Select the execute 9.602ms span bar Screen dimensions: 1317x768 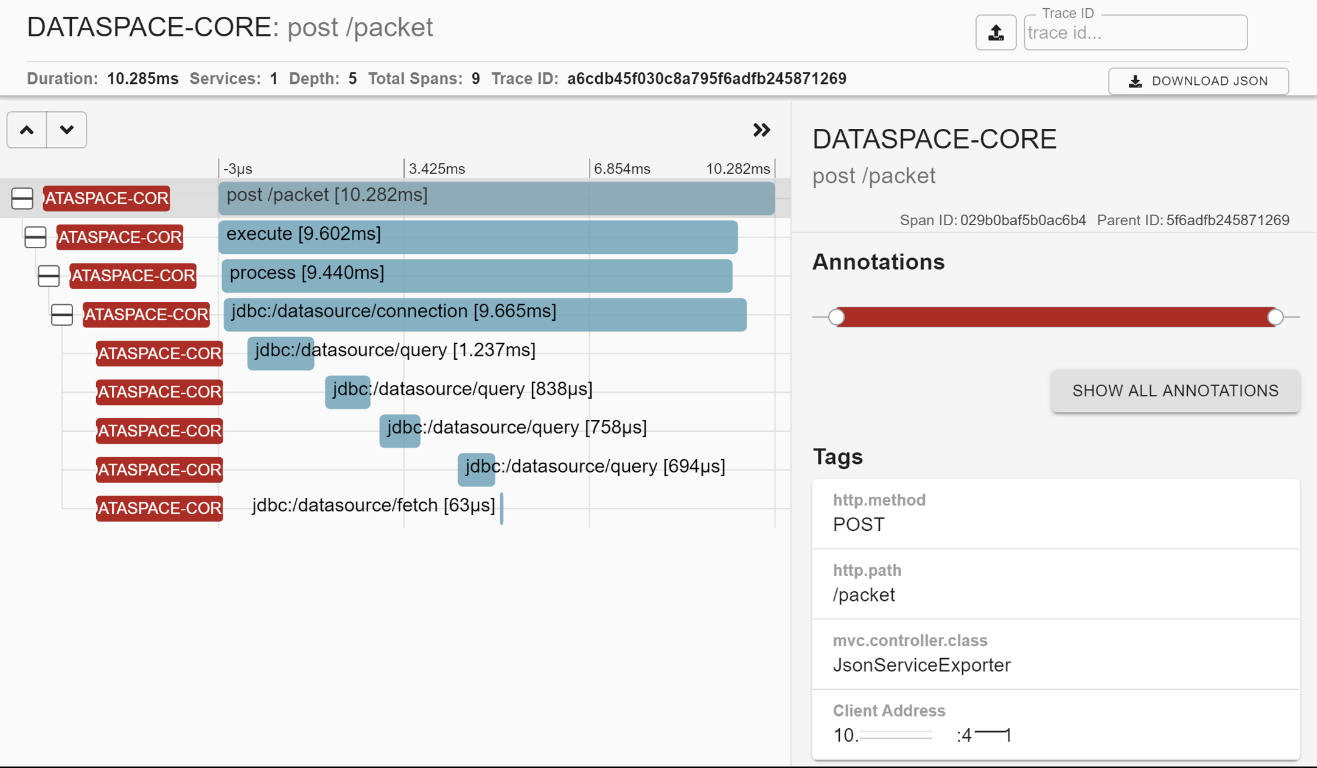477,237
